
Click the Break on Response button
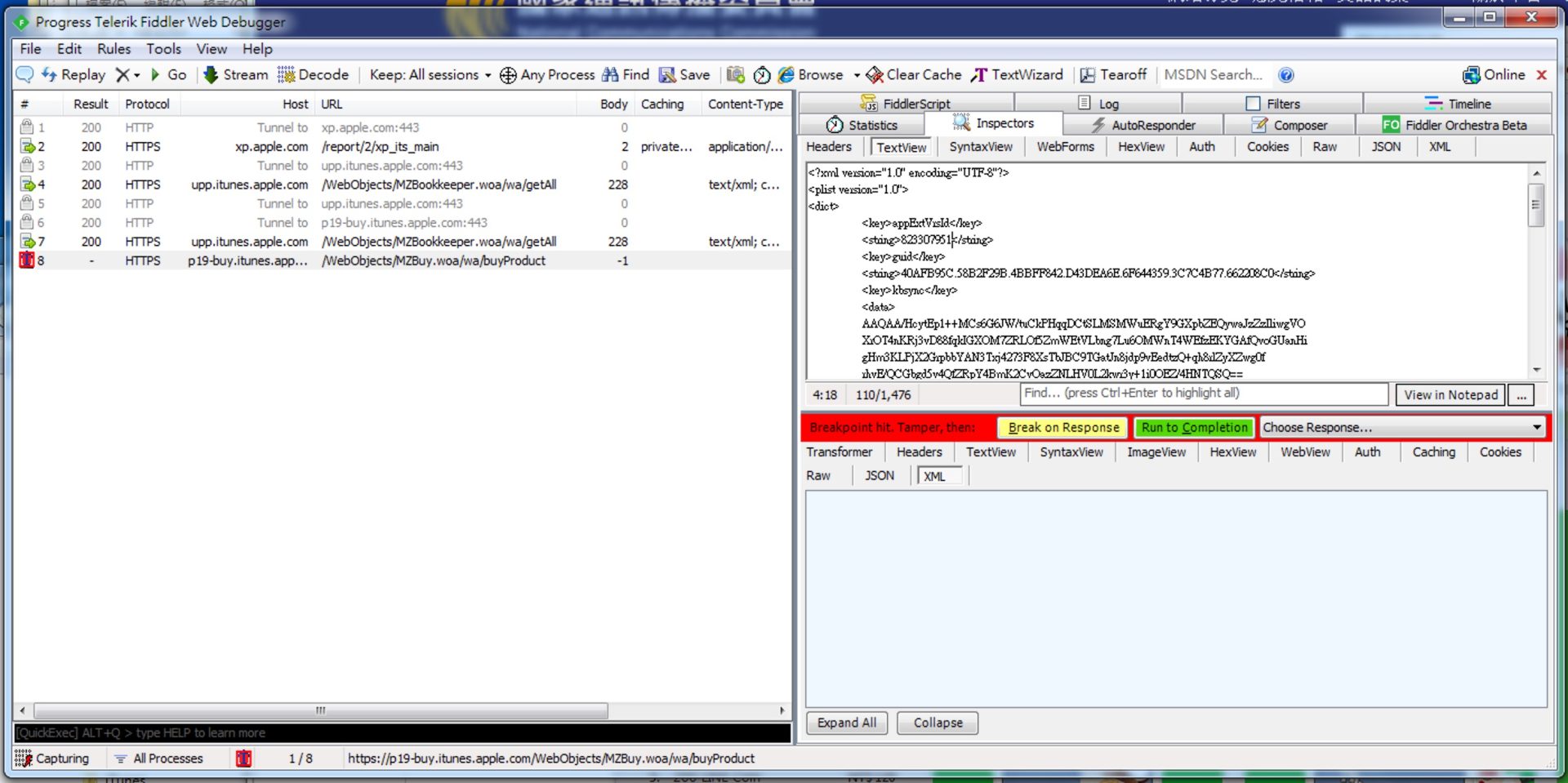click(x=1063, y=428)
